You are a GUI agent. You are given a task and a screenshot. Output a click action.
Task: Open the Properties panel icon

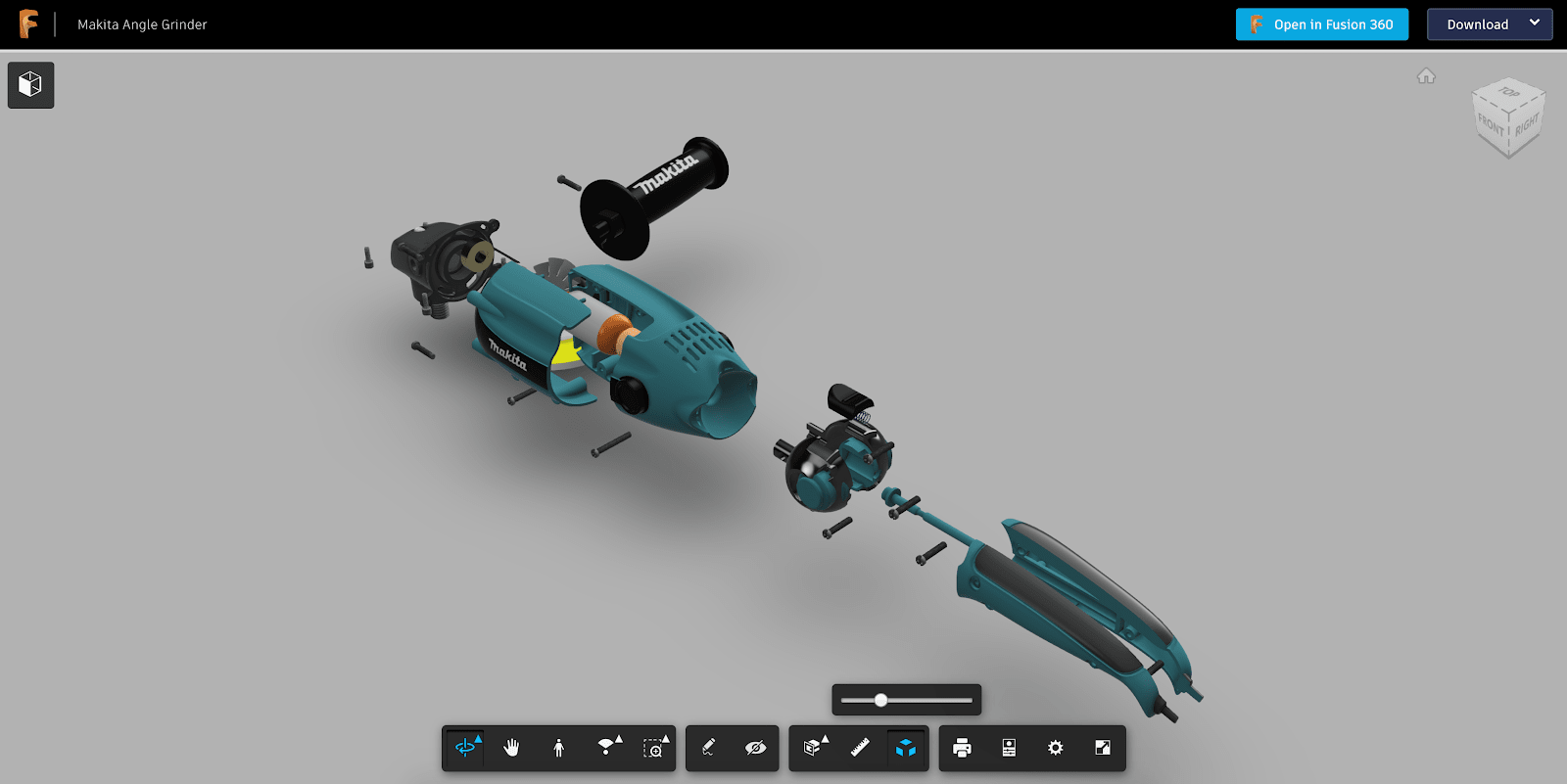pos(1009,748)
